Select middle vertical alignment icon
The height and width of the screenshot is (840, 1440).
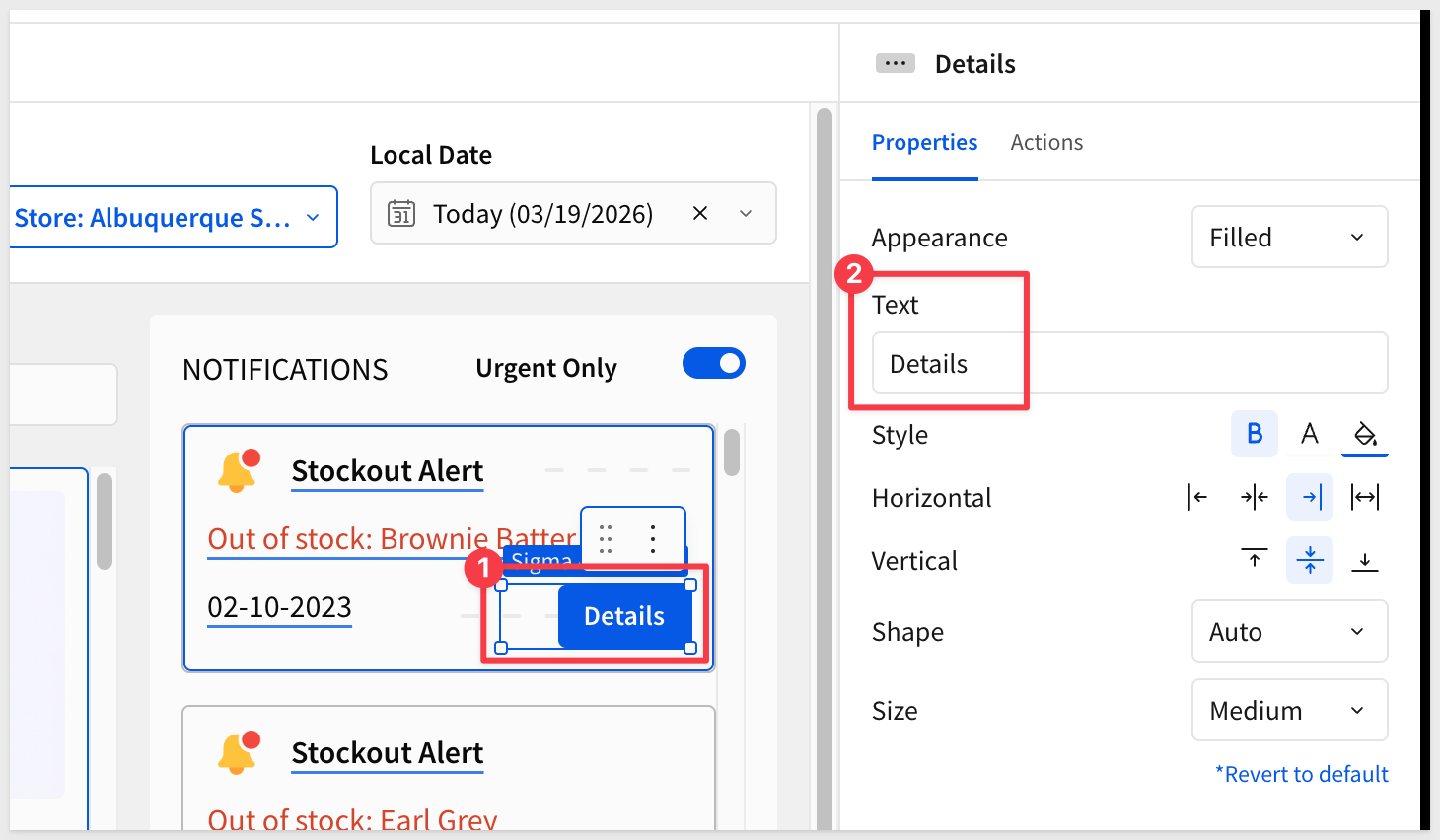(x=1309, y=560)
